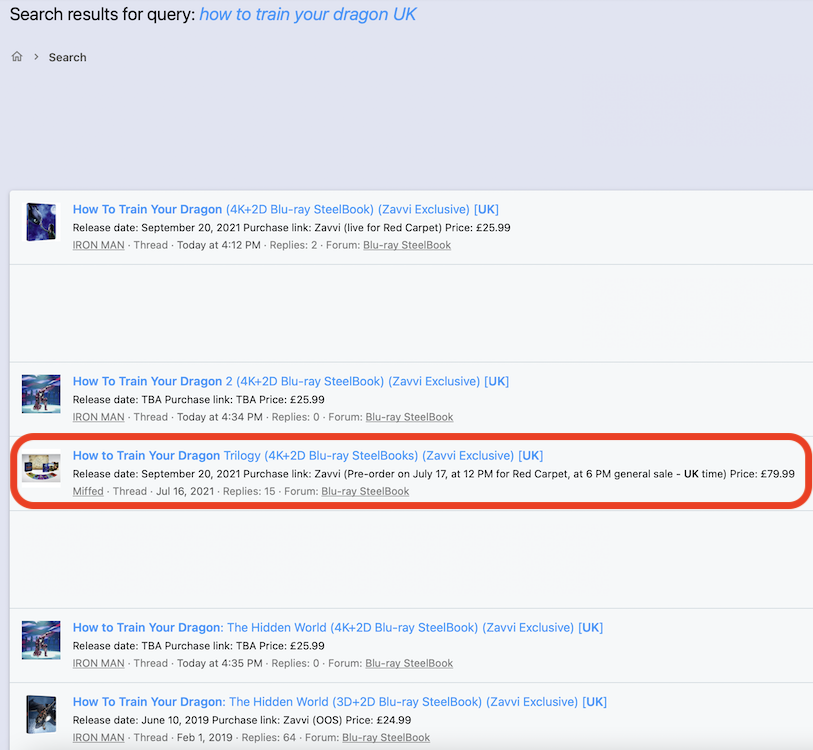The width and height of the screenshot is (813, 750).
Task: View IRON MAN profile in Feb 1, 2019 result
Action: (99, 738)
